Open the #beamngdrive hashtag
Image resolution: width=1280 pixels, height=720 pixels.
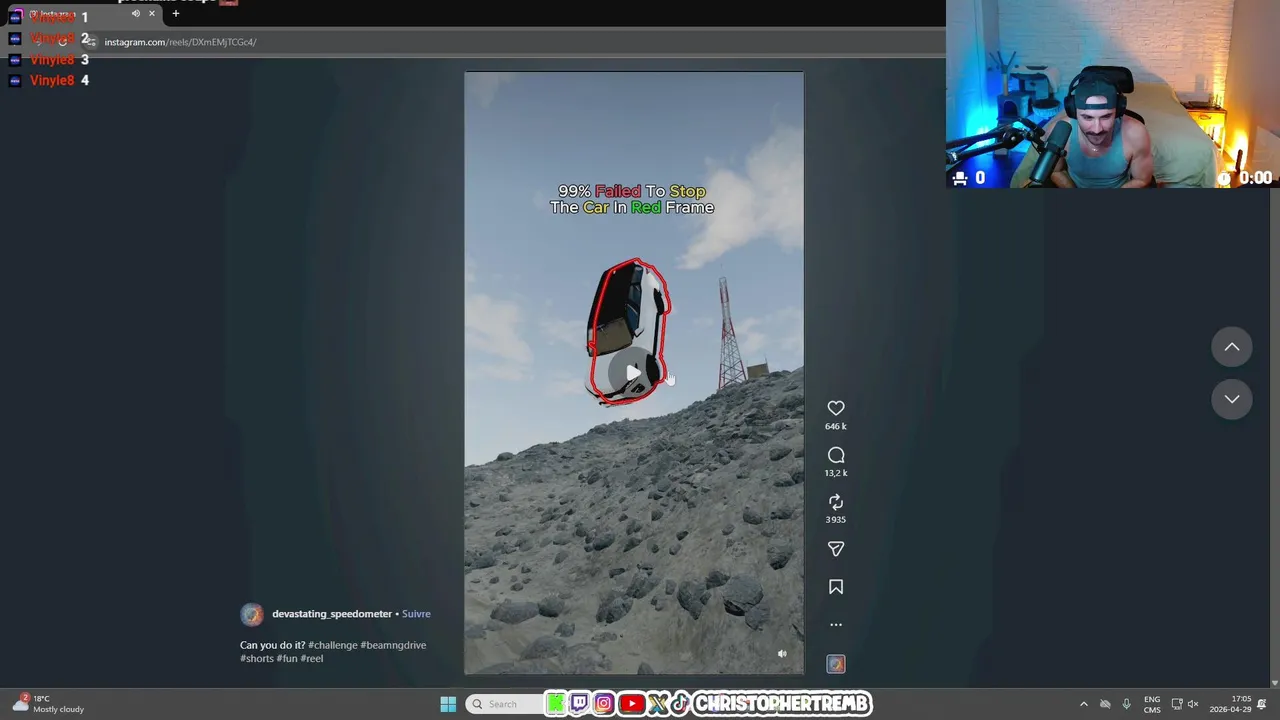coord(393,645)
